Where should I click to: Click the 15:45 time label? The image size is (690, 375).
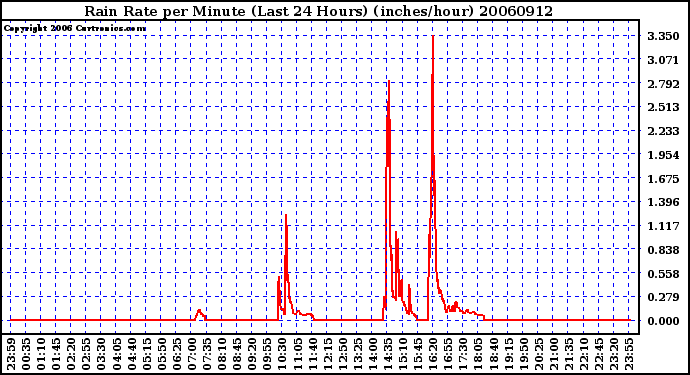tap(418, 354)
